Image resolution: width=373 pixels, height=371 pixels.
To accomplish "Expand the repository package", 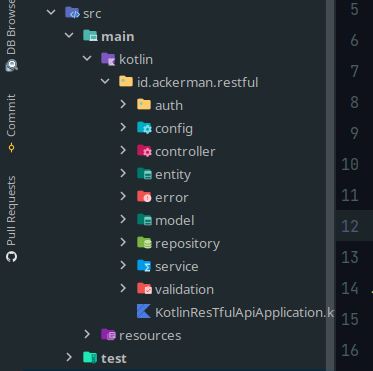I will coord(123,242).
